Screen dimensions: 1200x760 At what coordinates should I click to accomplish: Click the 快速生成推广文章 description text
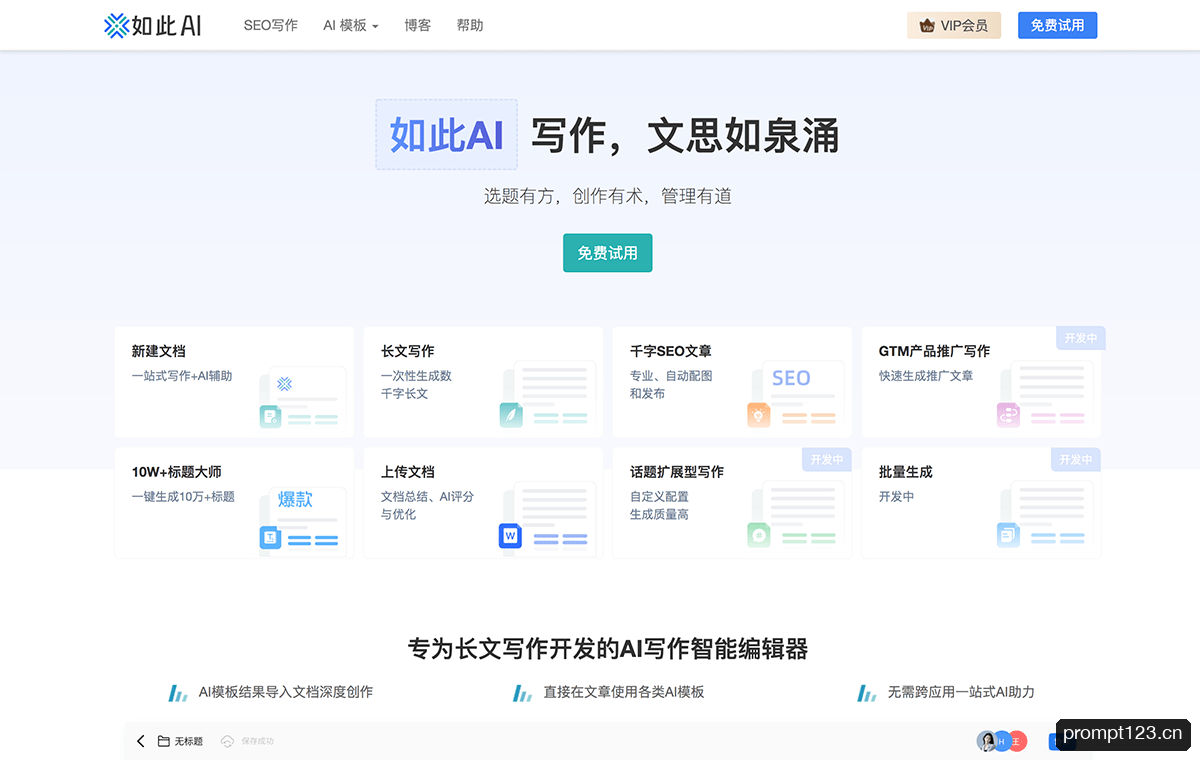926,376
